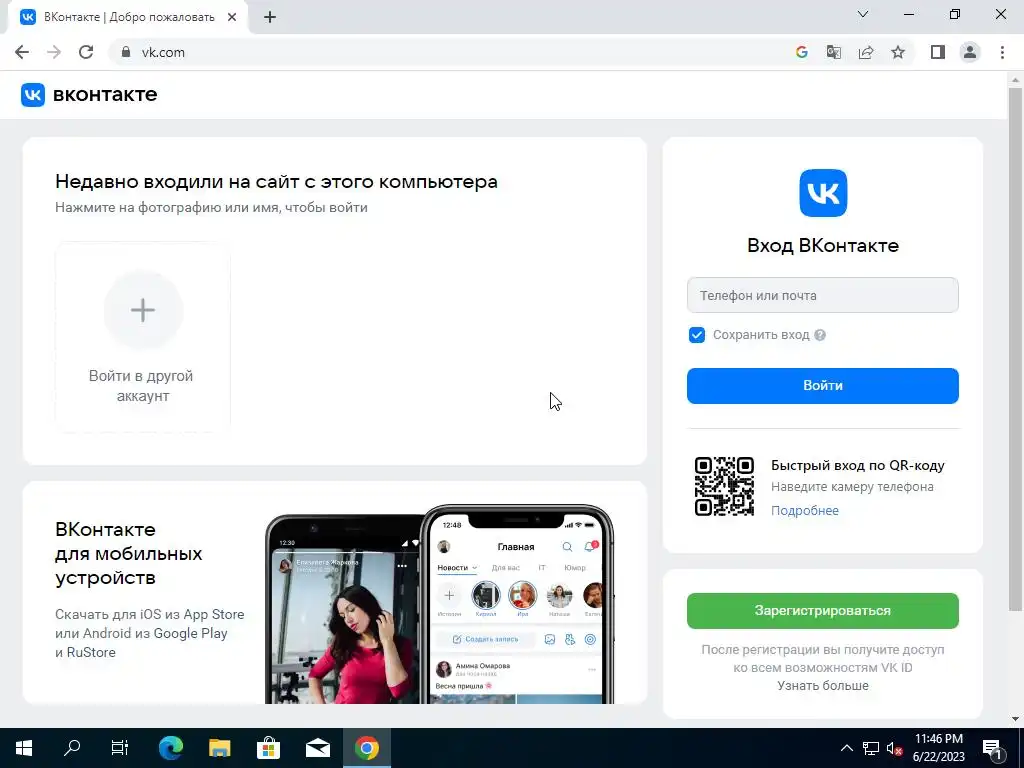Show hidden system tray icons chevron
Viewport: 1024px width, 768px height.
(846, 748)
